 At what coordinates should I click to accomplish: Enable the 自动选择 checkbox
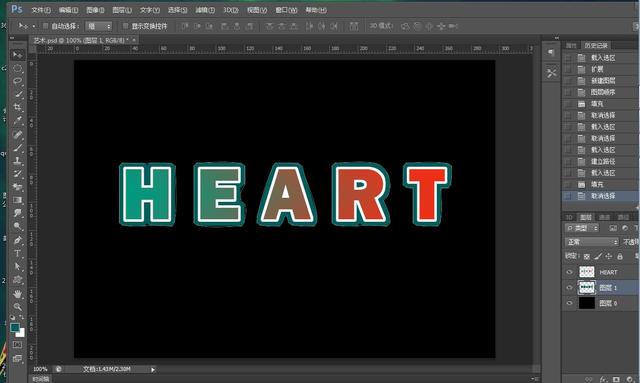pyautogui.click(x=45, y=26)
